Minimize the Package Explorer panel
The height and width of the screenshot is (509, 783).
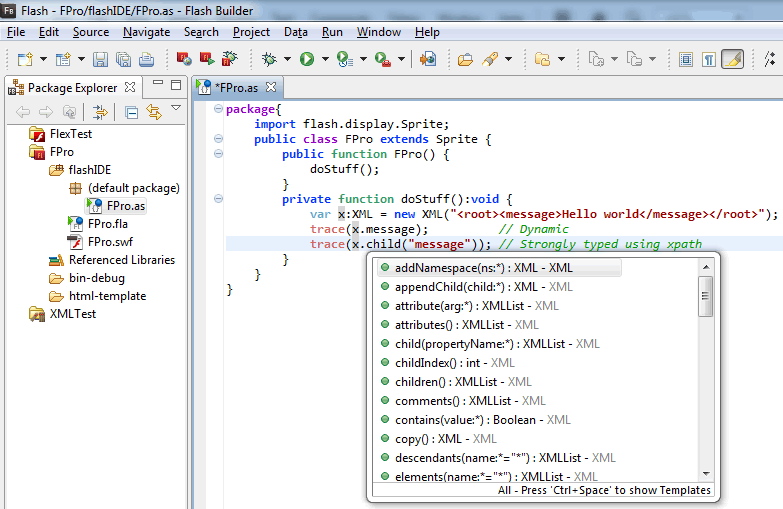[158, 83]
